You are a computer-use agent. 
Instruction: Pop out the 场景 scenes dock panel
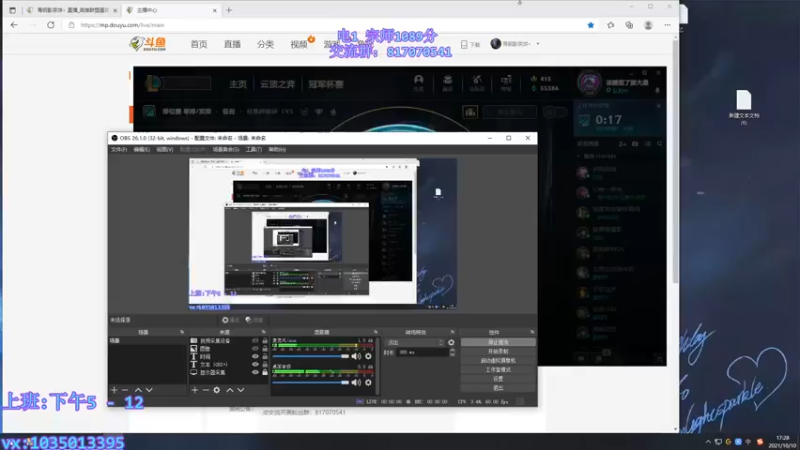(182, 332)
